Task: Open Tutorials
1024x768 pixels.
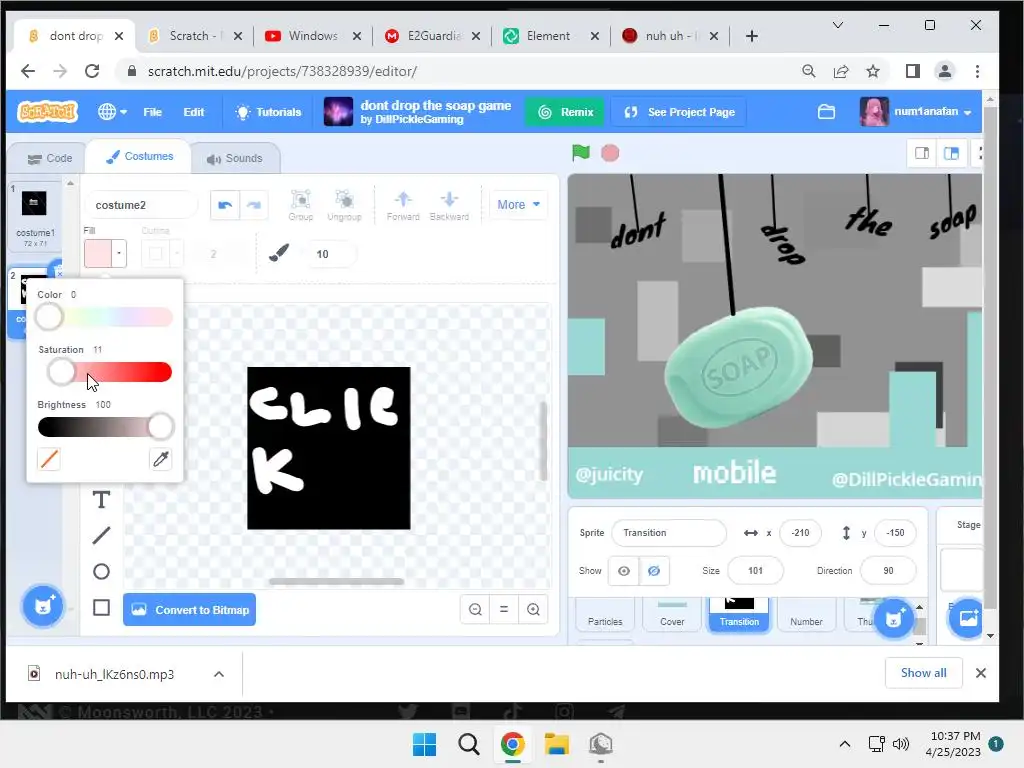Action: tap(268, 112)
